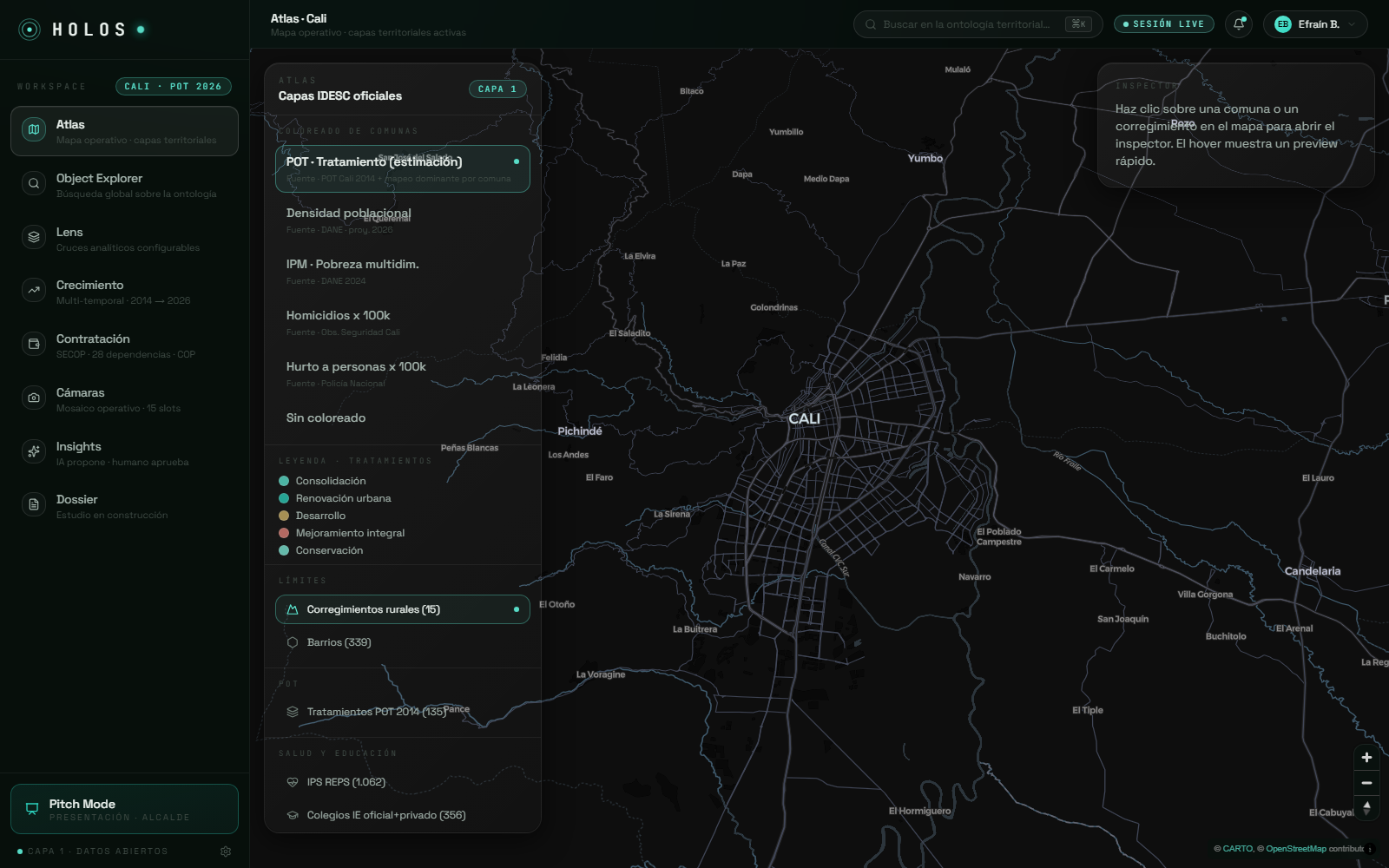Go to Contratación section
Screen dimensions: 1389x868
click(x=124, y=345)
